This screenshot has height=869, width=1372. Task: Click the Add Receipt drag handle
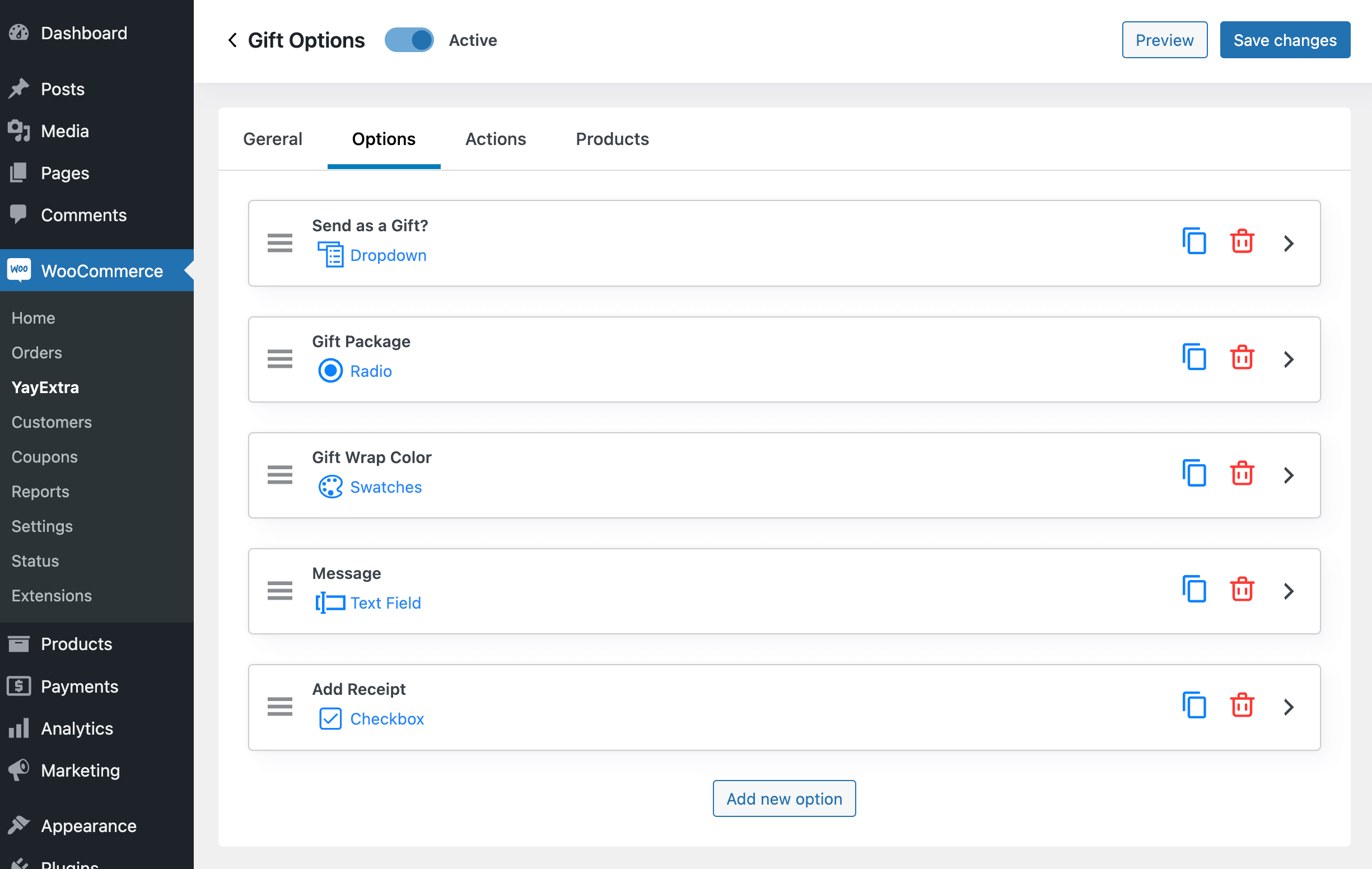click(x=280, y=707)
